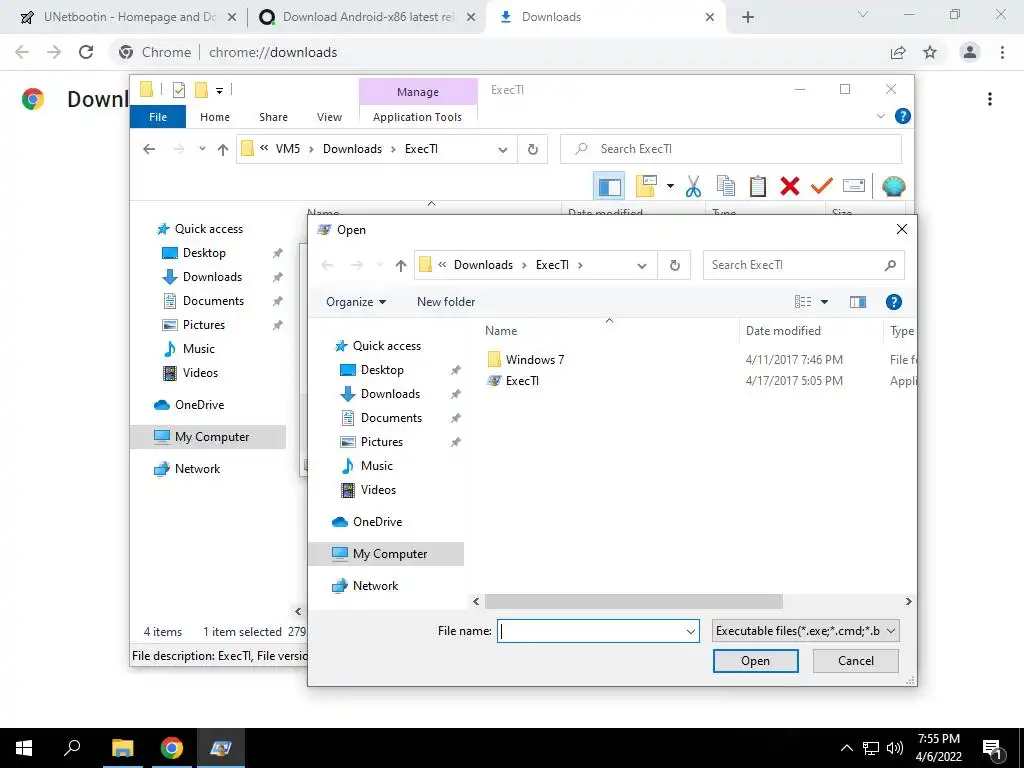1024x768 pixels.
Task: Open the Organize dropdown menu
Action: [356, 302]
